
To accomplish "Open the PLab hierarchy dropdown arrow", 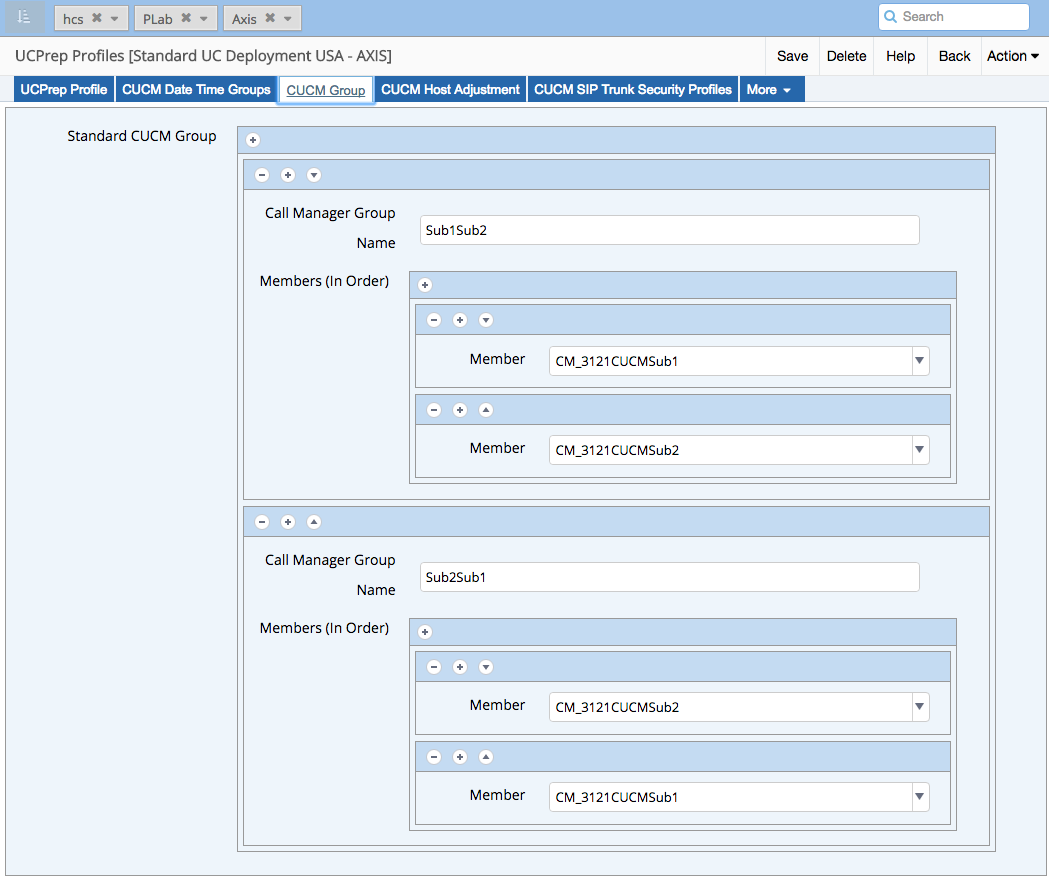I will pyautogui.click(x=203, y=18).
